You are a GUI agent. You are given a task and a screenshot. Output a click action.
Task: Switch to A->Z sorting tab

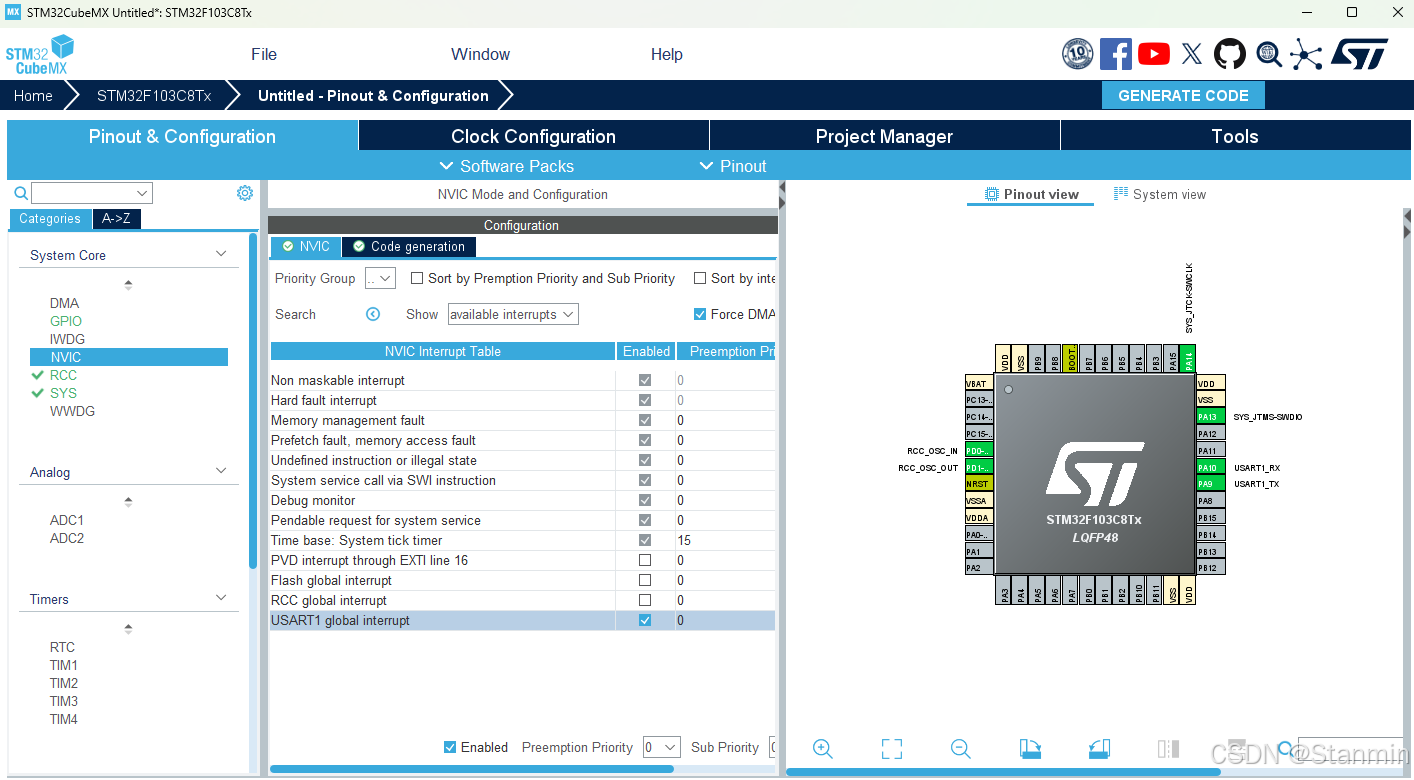point(117,218)
